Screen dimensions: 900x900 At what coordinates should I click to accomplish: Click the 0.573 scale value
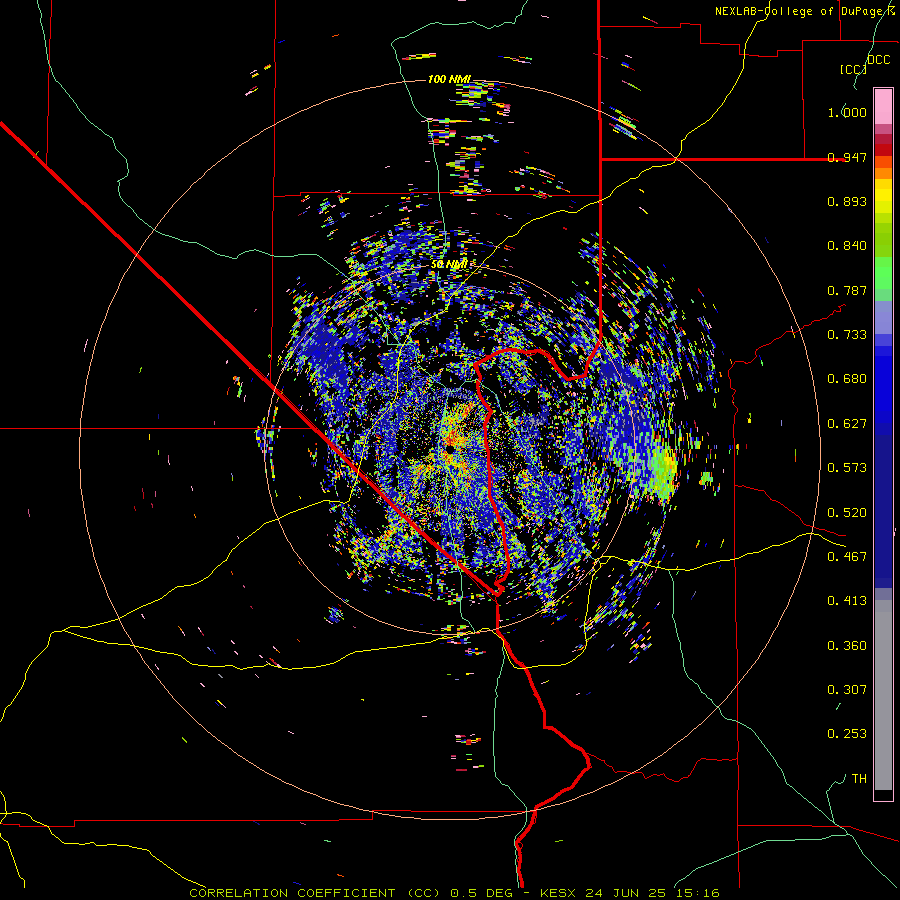[847, 468]
